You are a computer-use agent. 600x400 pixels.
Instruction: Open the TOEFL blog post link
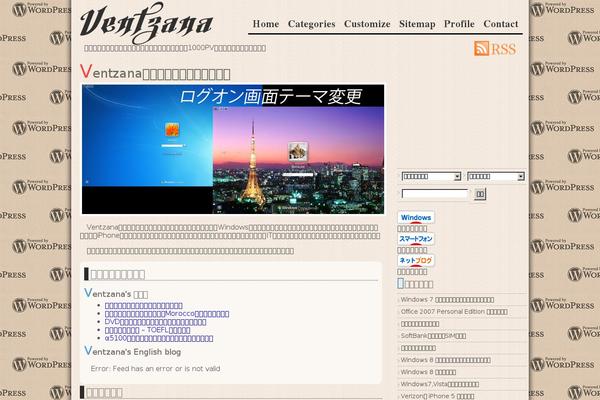coord(147,330)
